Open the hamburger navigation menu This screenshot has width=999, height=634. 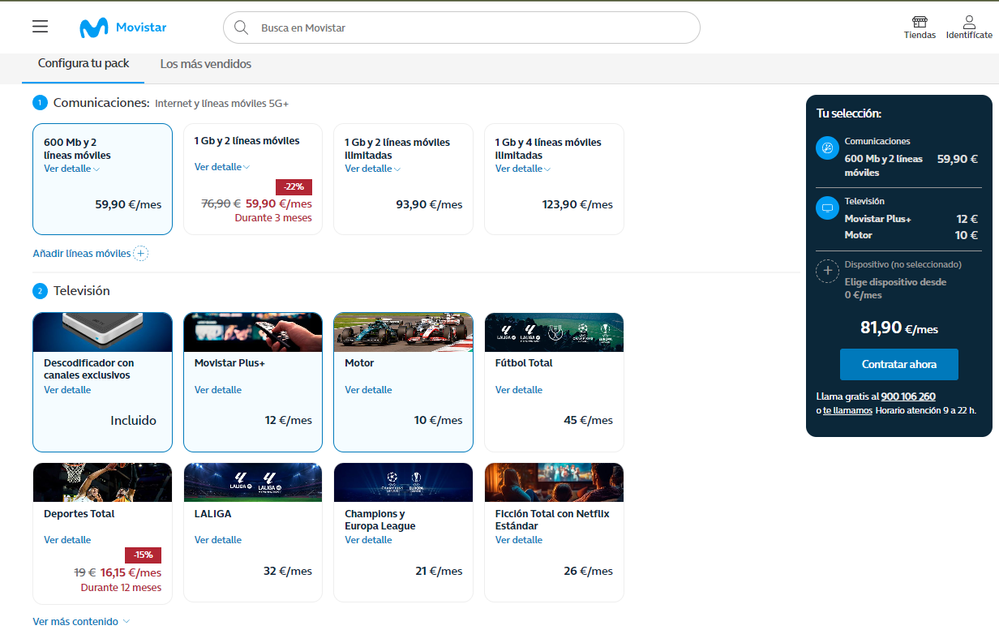coord(40,27)
